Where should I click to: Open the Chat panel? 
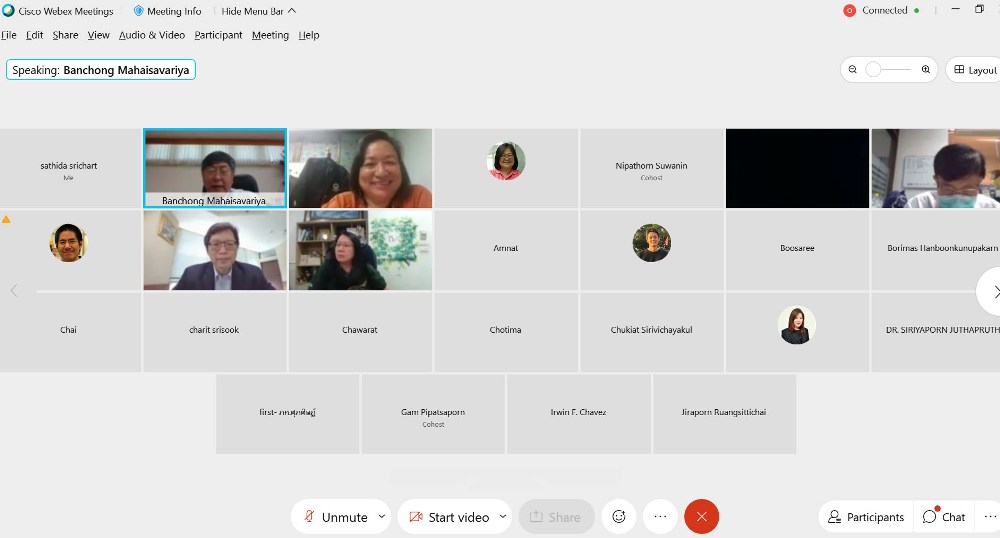pos(944,517)
